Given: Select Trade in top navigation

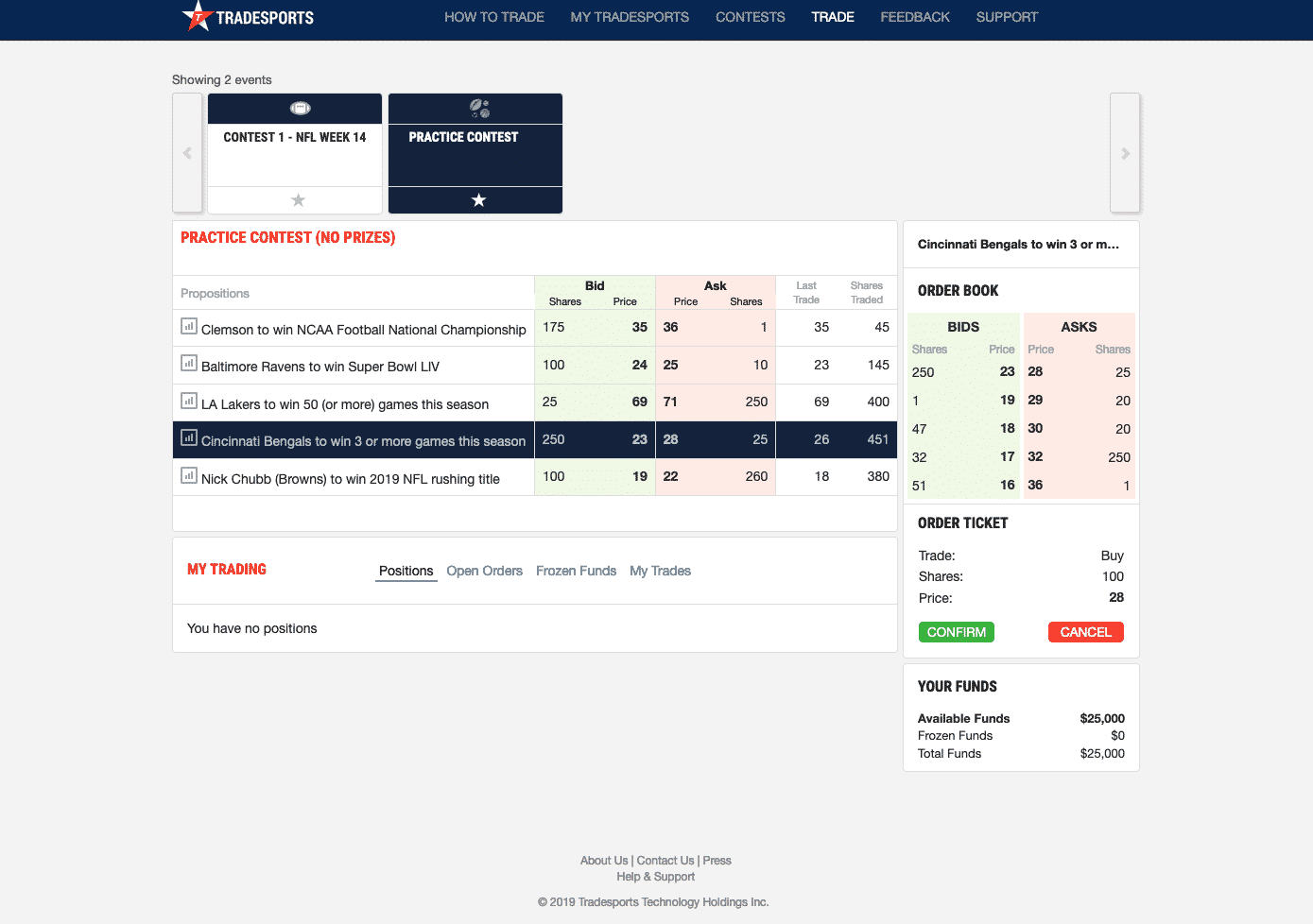Looking at the screenshot, I should coord(833,17).
